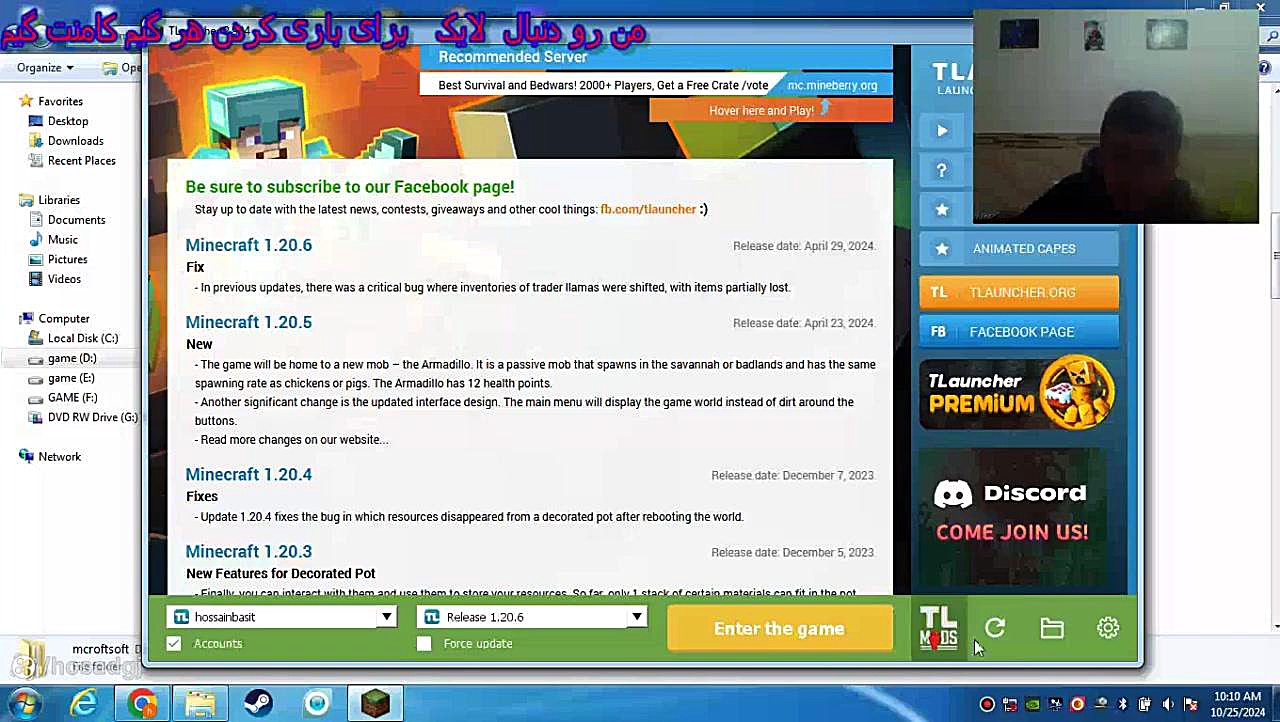
Task: Select GAME (F:) drive in Explorer
Action: click(72, 398)
